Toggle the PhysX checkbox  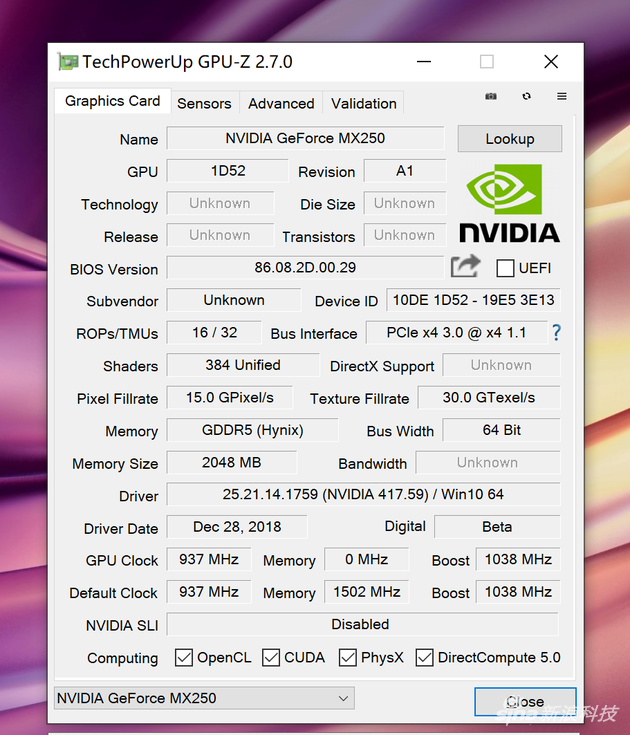[347, 657]
